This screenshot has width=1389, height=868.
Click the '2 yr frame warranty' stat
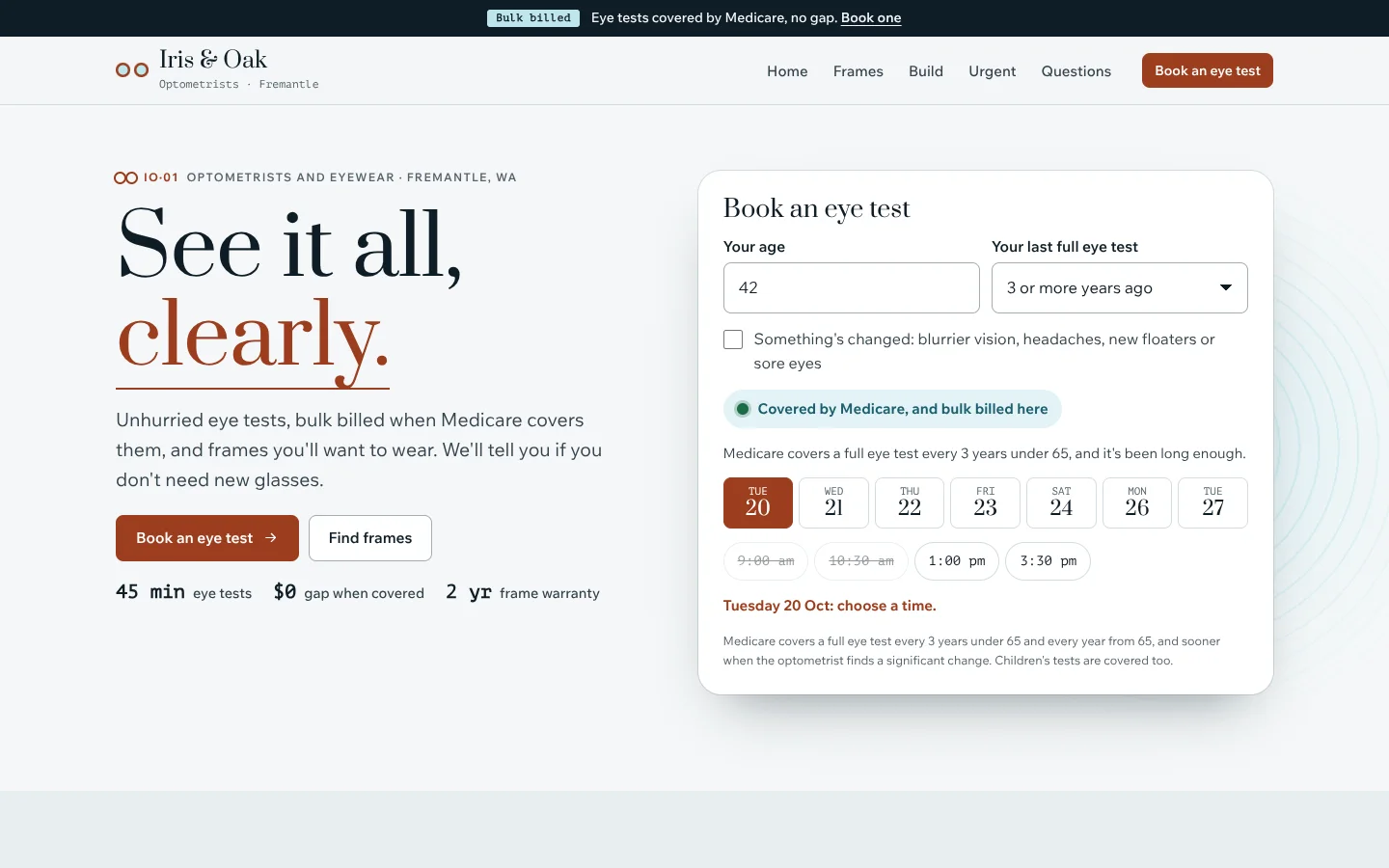coord(523,592)
